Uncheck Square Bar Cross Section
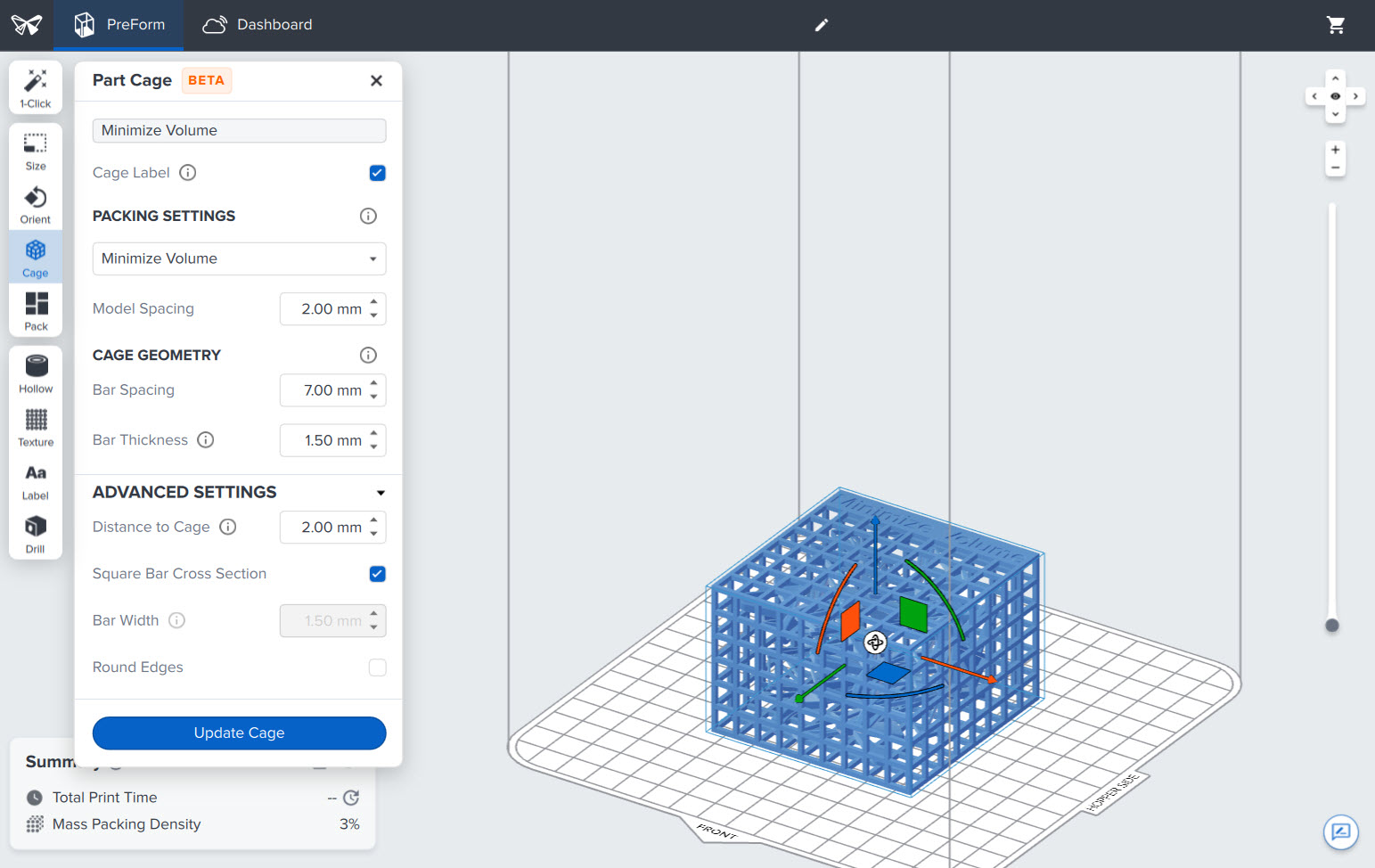1375x868 pixels. 377,574
